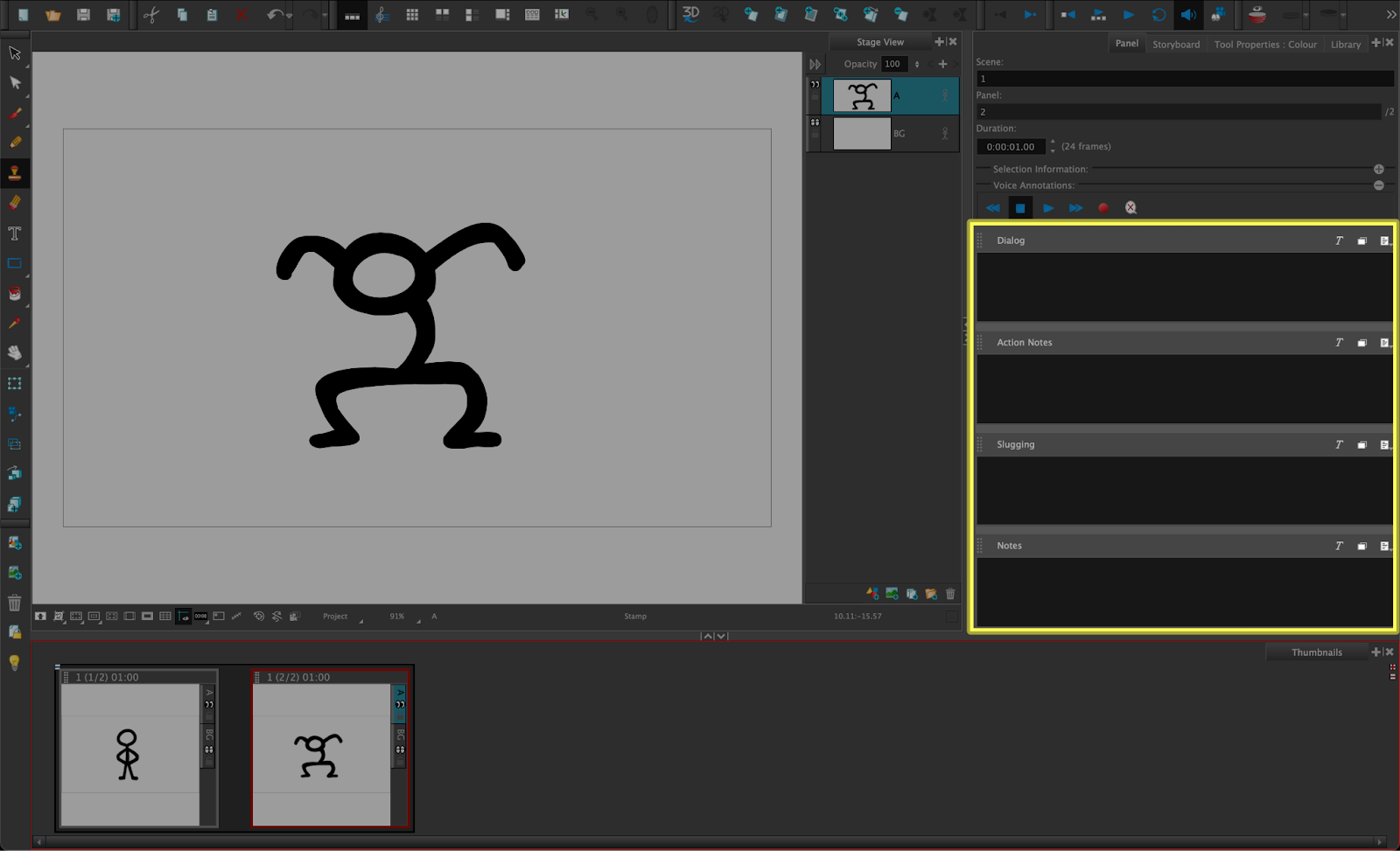Toggle visibility eyes on BG layer
1400x851 pixels.
(x=815, y=122)
